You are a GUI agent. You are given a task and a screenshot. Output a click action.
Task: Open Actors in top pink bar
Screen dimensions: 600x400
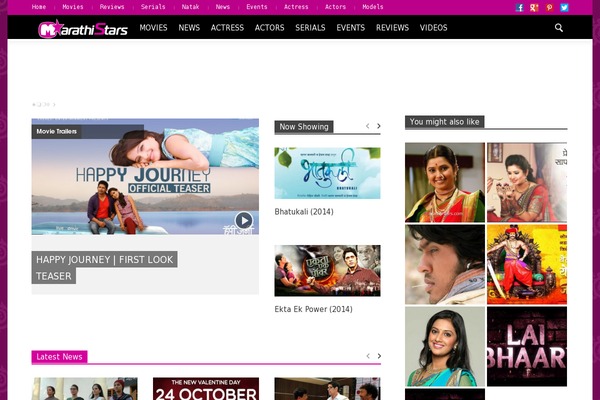pos(335,7)
